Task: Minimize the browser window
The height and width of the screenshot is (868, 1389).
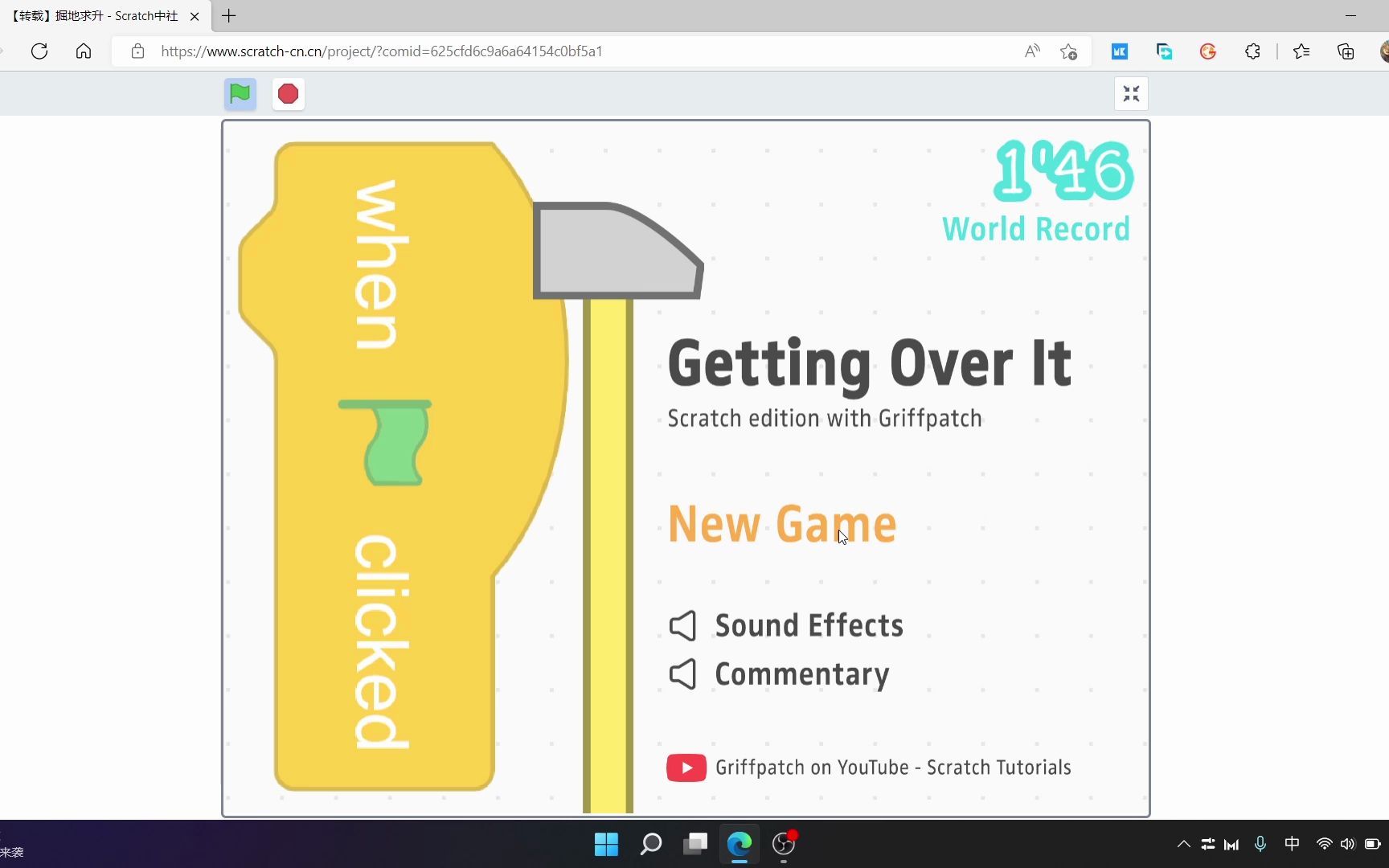Action: point(1350,16)
